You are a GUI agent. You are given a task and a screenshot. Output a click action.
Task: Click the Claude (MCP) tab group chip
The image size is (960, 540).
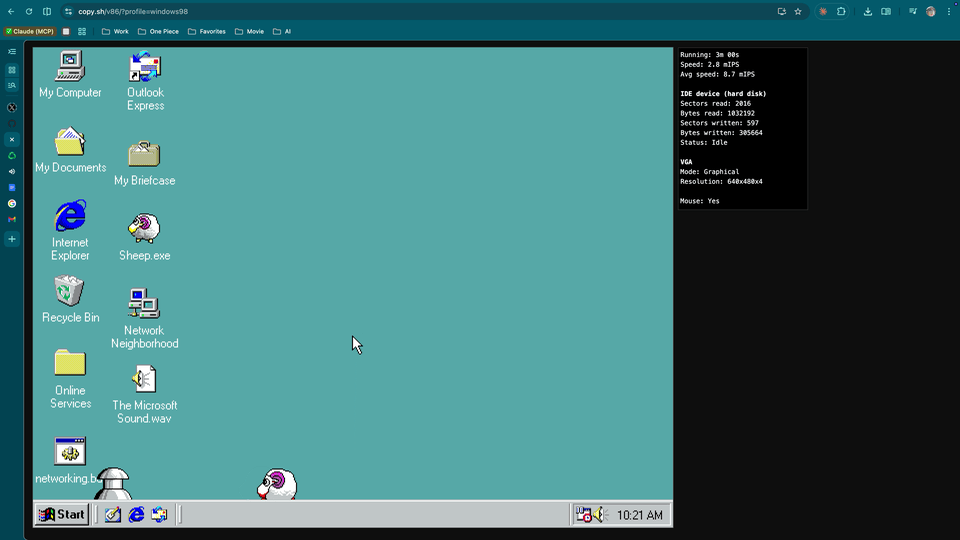click(x=29, y=31)
